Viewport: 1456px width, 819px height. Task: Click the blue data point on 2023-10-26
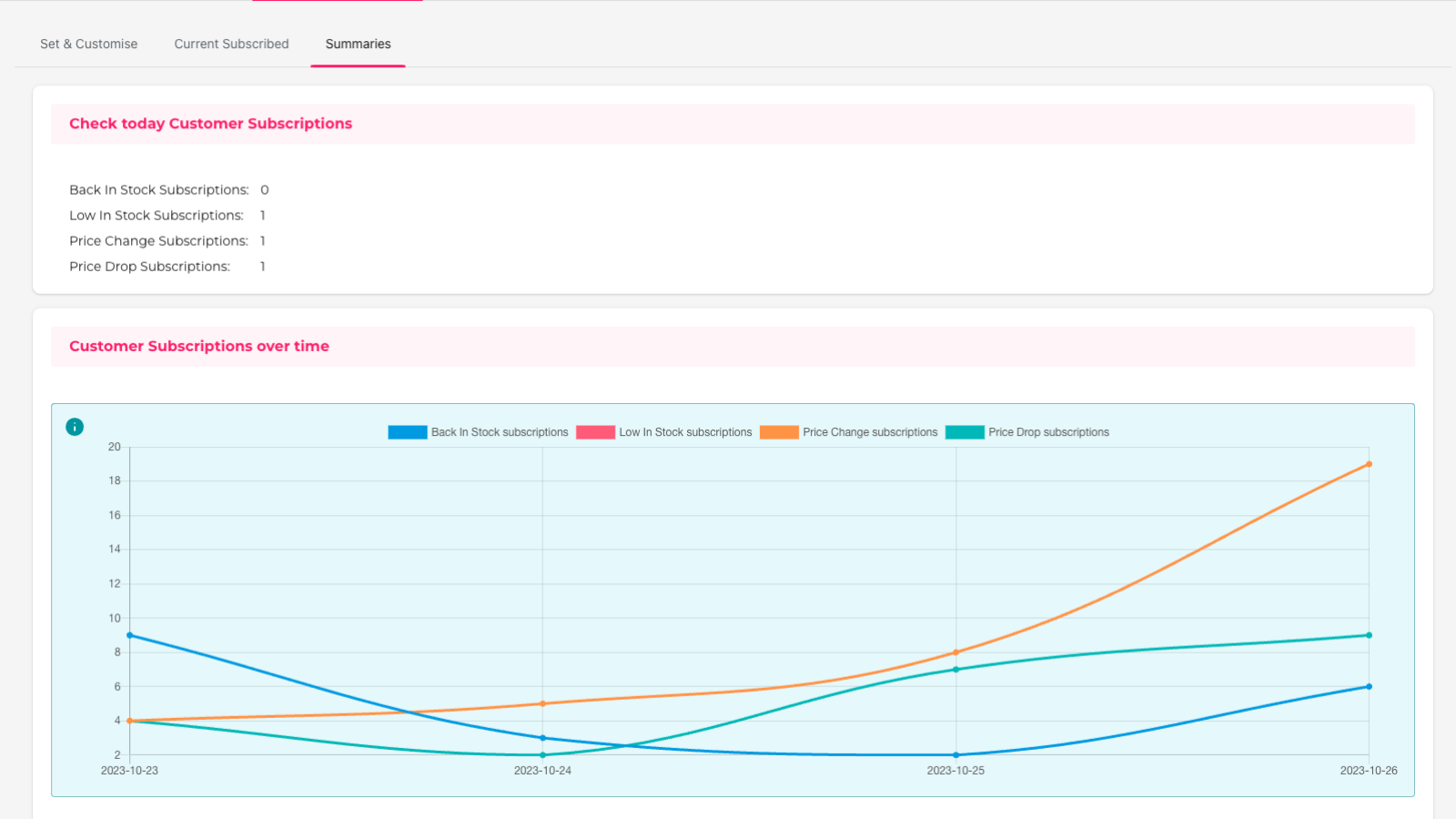[1369, 687]
